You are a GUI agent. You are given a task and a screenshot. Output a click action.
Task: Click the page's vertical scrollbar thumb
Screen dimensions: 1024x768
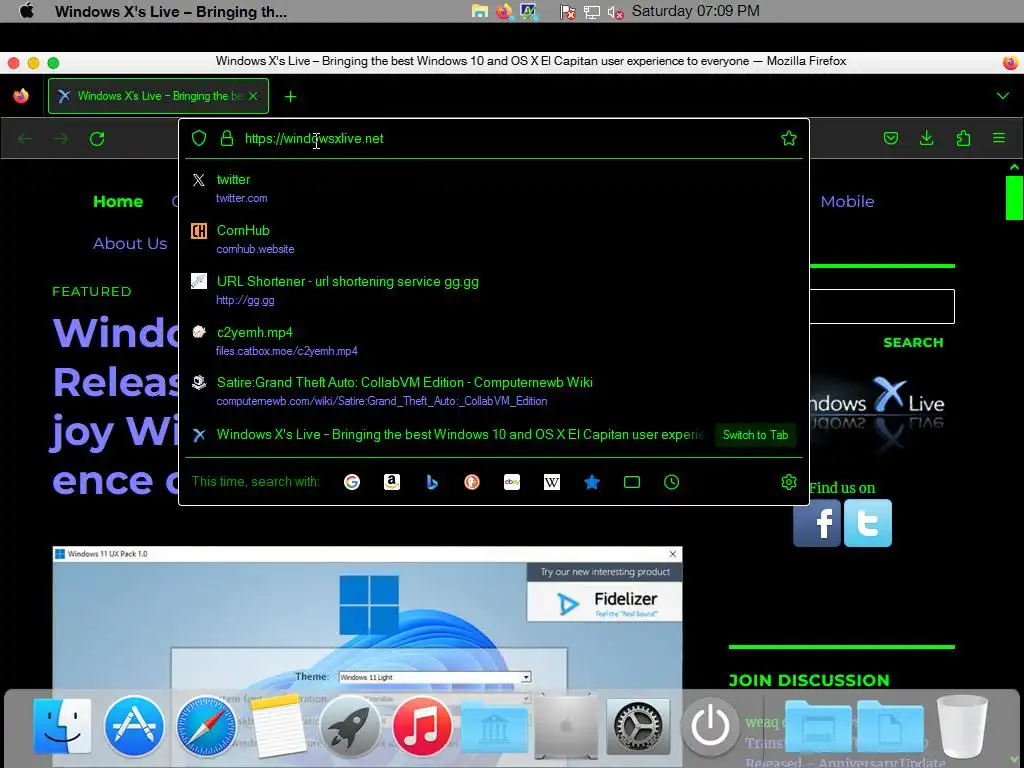pos(1014,197)
